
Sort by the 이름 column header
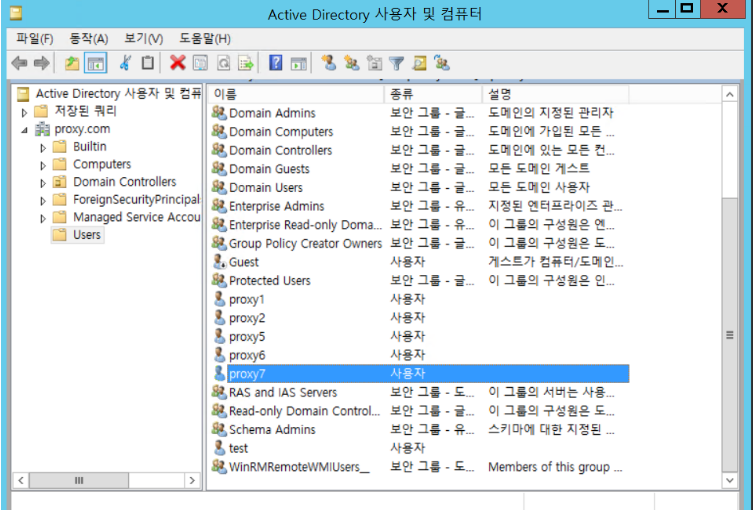tap(296, 94)
